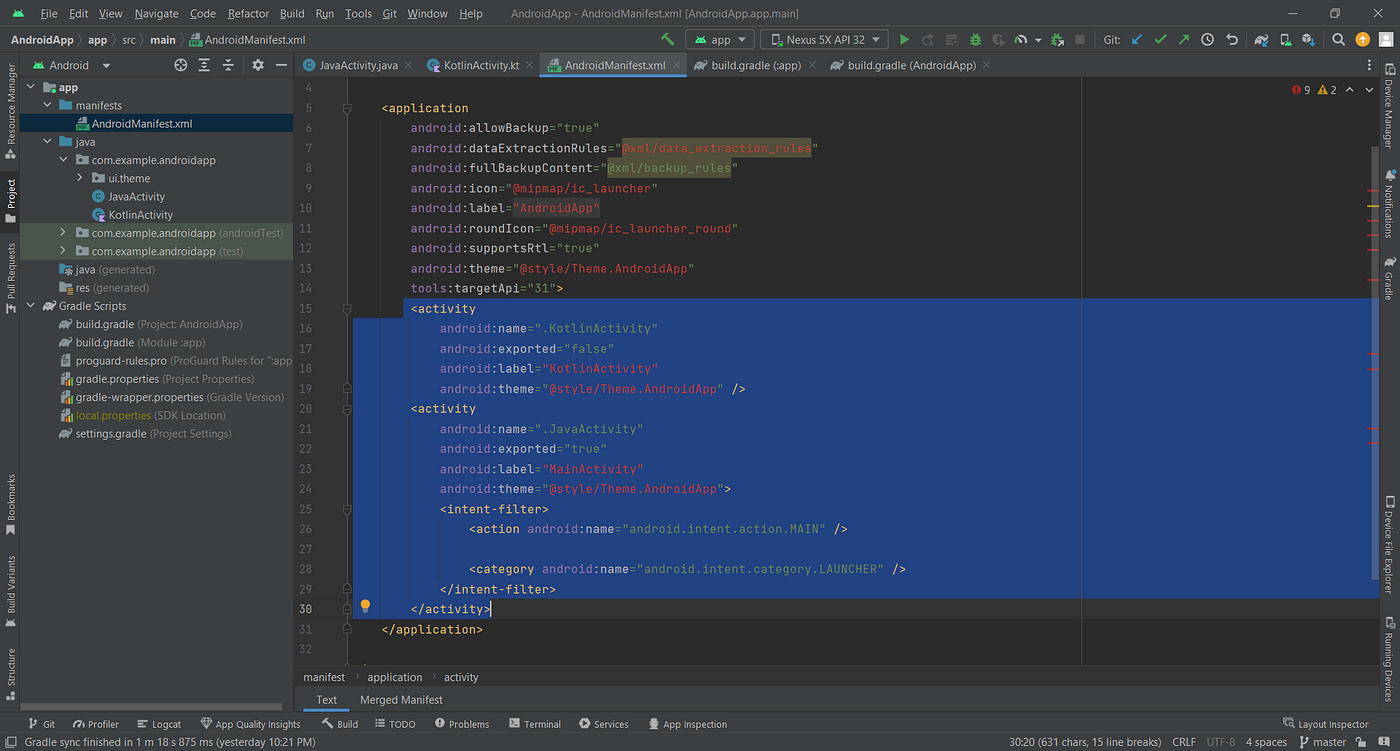Push commits using the green arrow icon

tap(1183, 39)
